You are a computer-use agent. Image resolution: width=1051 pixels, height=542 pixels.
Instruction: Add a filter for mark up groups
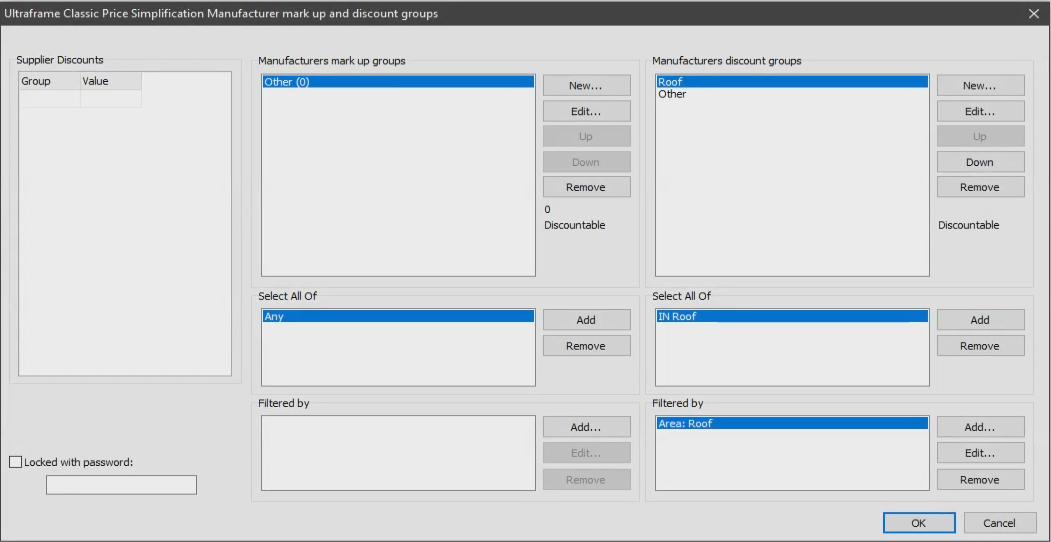pyautogui.click(x=586, y=427)
